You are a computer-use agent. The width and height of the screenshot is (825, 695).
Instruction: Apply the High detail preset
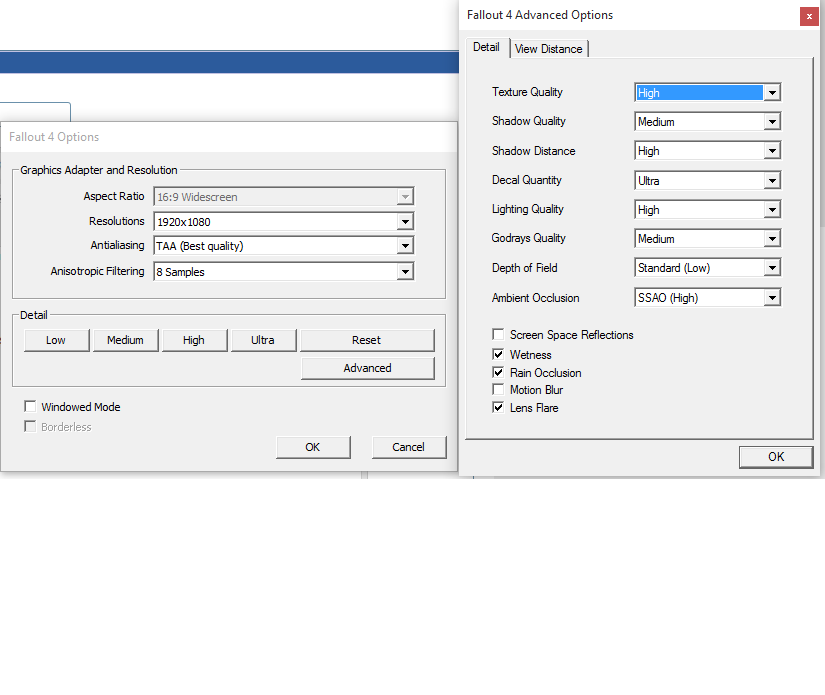tap(194, 340)
